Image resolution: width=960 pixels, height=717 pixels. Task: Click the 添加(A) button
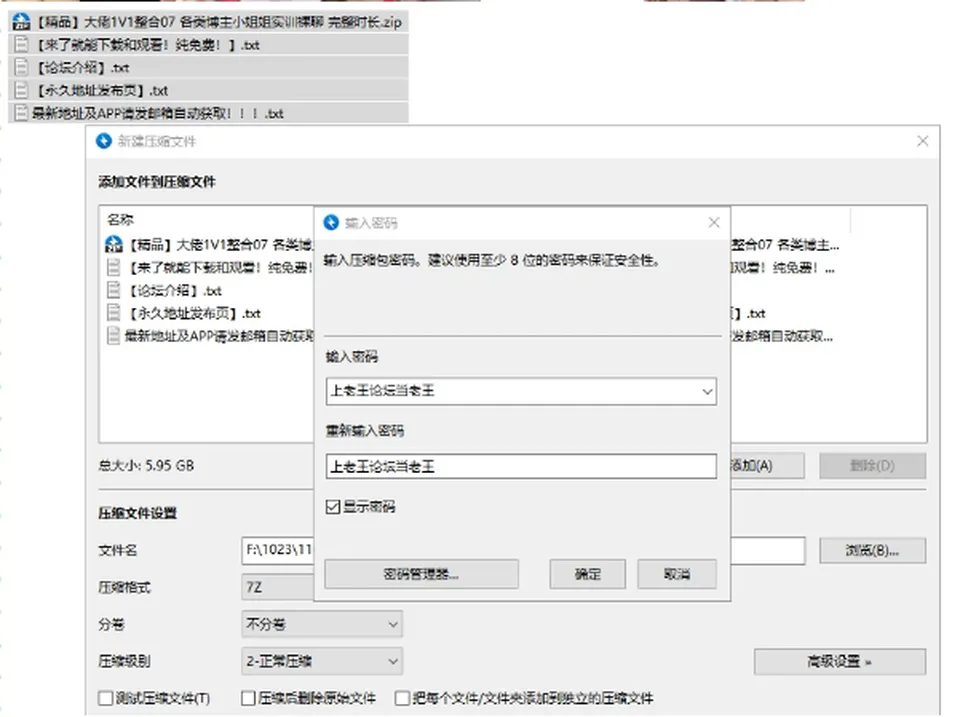click(x=767, y=466)
